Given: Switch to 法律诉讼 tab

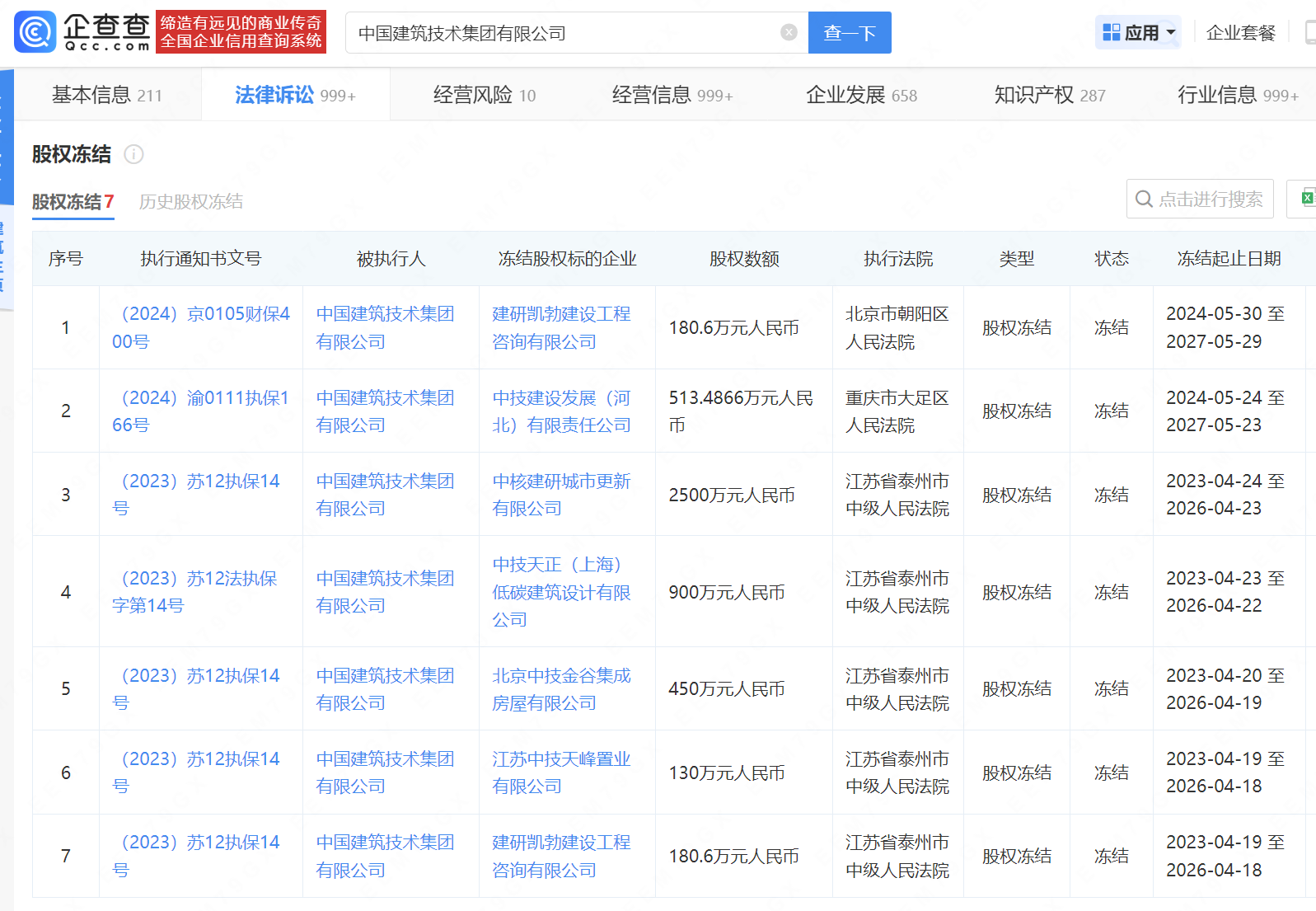Looking at the screenshot, I should [295, 95].
